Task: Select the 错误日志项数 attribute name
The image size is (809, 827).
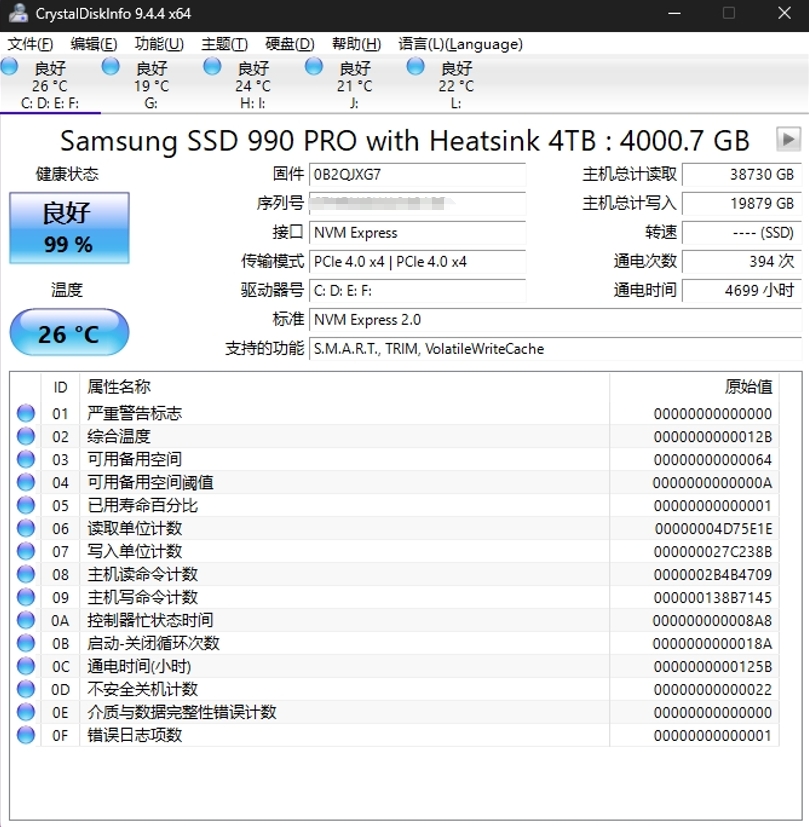Action: (x=134, y=735)
